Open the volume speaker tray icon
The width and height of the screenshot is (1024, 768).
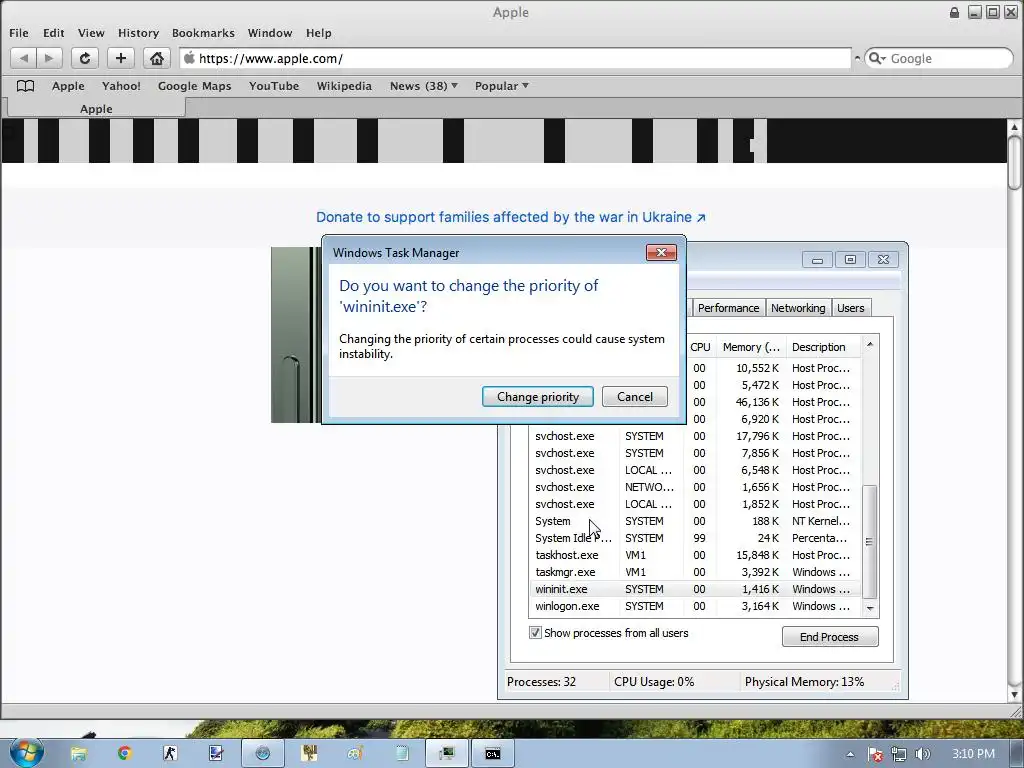[922, 754]
